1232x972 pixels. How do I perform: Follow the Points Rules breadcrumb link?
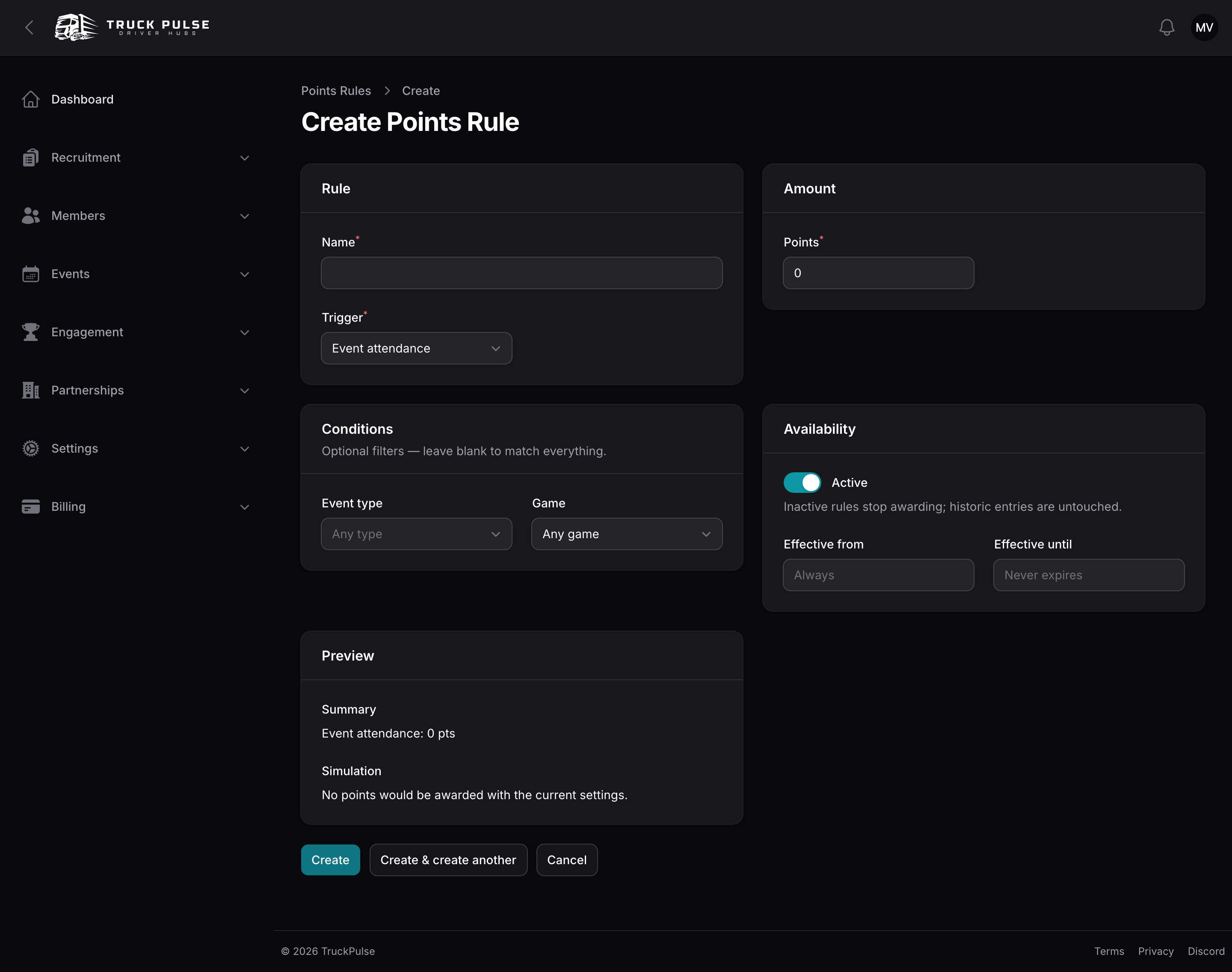point(336,91)
